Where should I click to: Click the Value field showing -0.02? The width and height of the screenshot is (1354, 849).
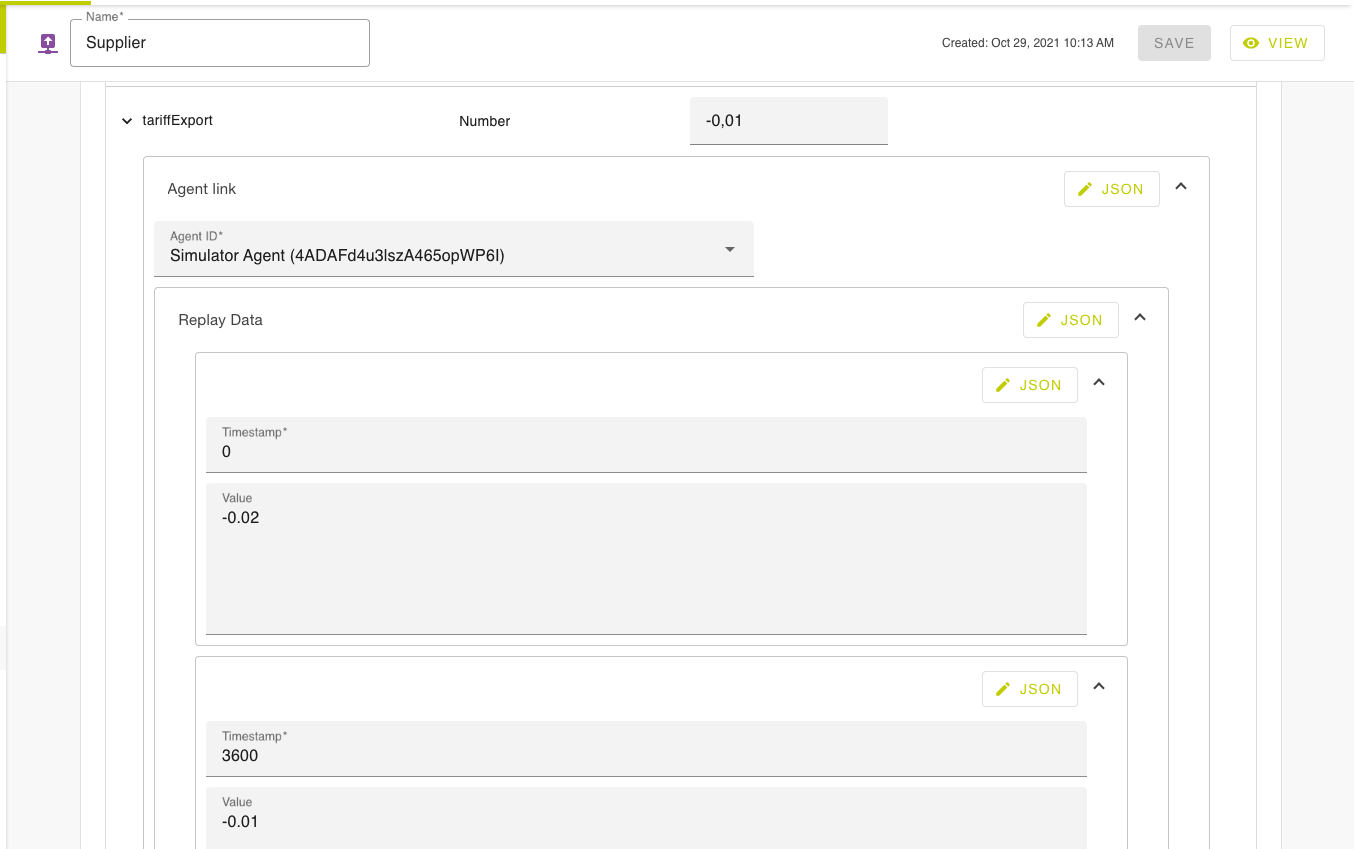[x=645, y=560]
